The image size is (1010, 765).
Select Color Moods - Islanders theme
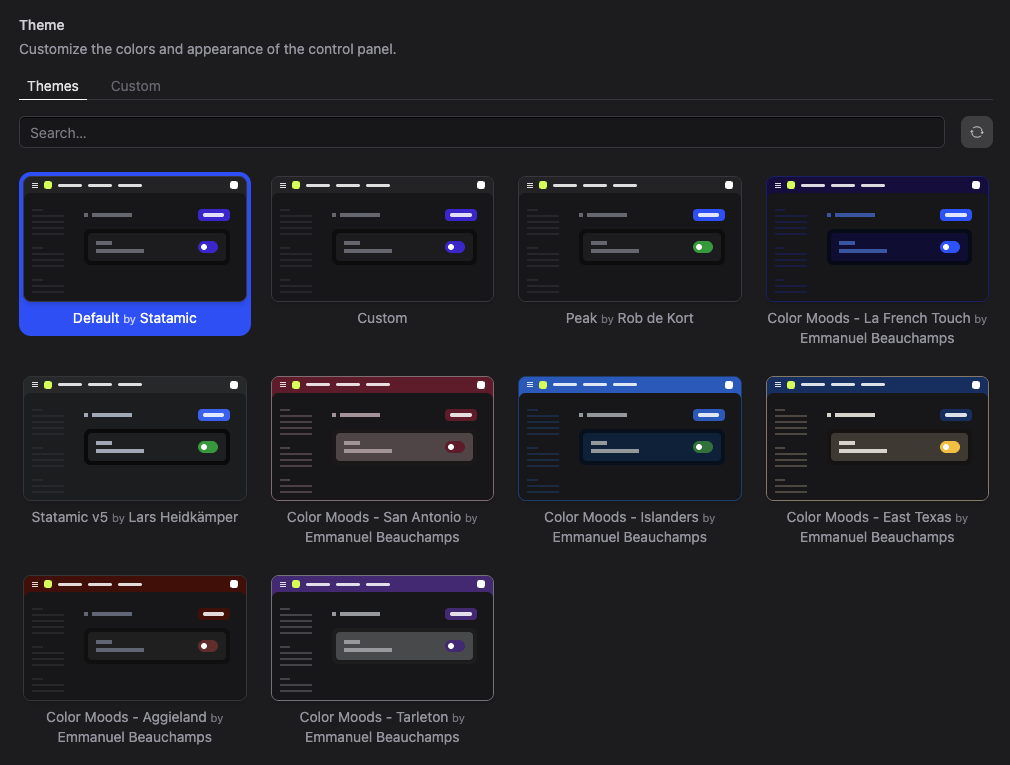tap(629, 438)
